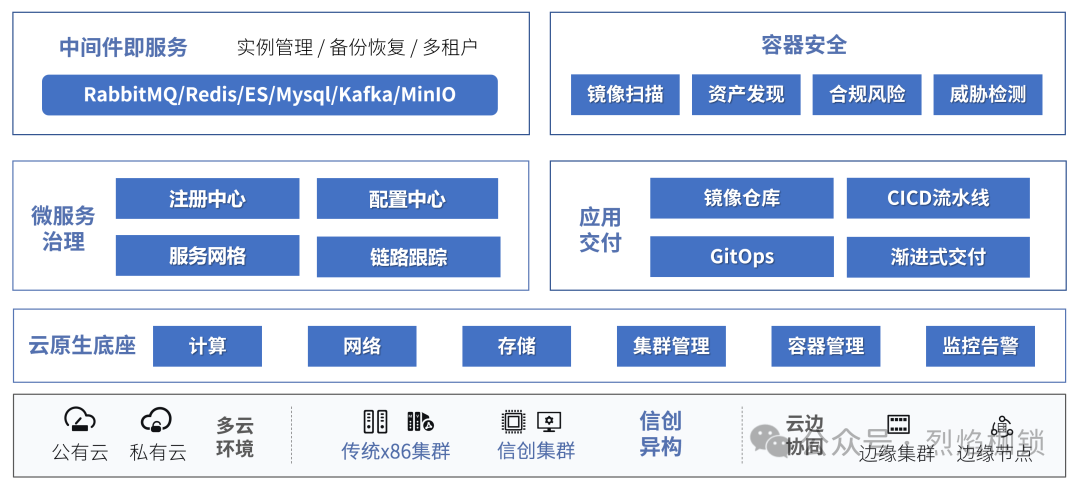The image size is (1080, 486).
Task: Select the 合规风险 box
Action: coord(867,94)
